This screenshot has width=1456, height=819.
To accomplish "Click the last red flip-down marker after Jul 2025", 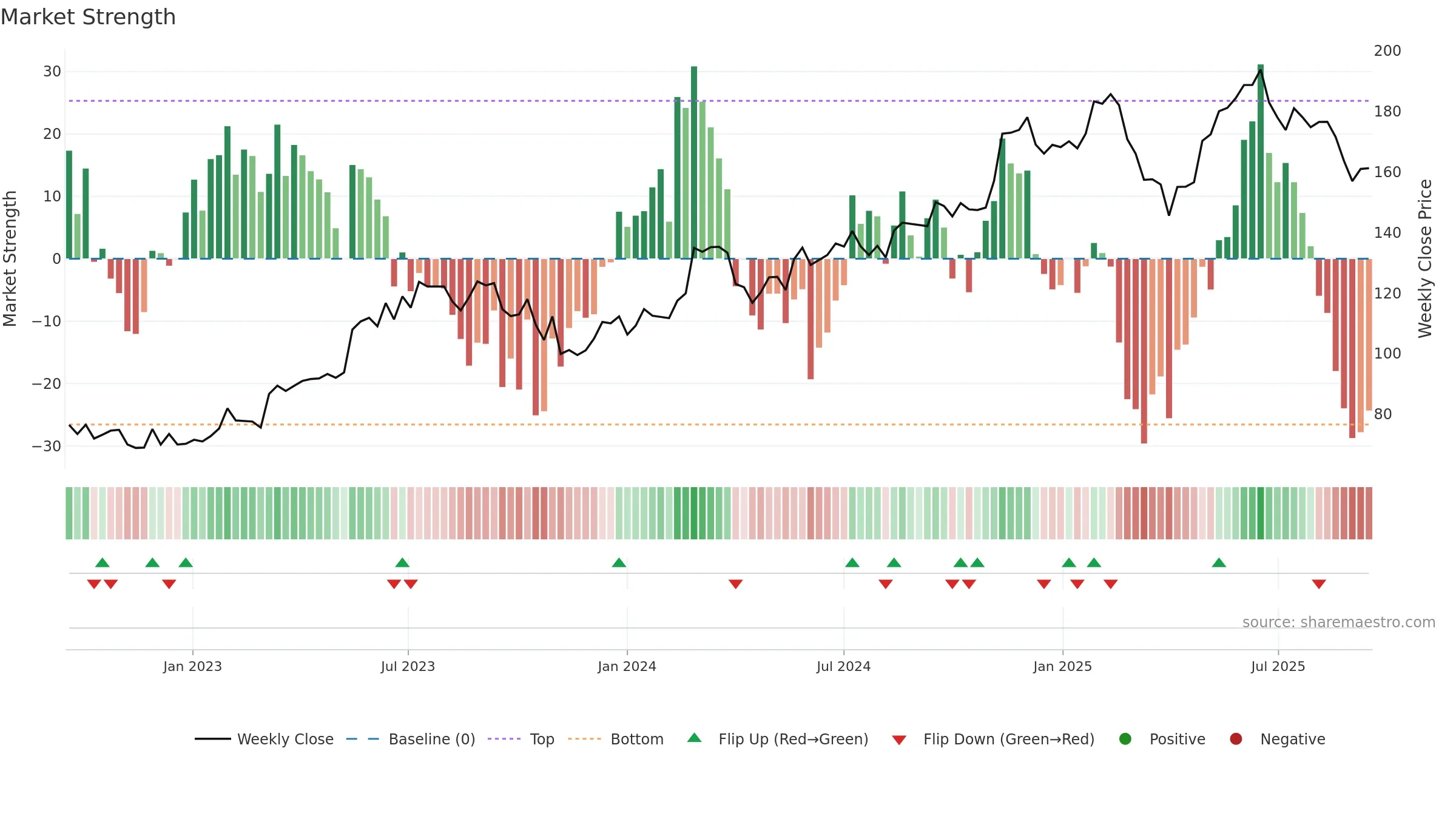I will click(1319, 584).
